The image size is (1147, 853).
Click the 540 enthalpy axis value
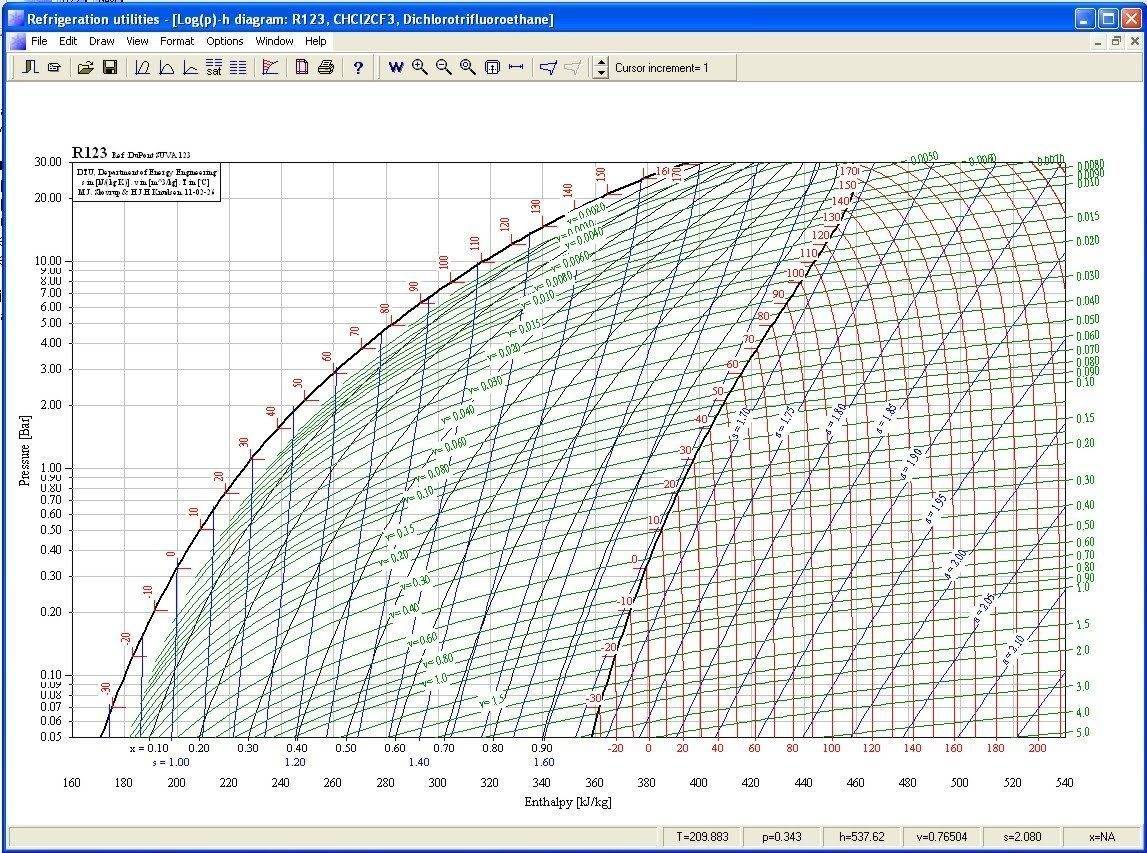1064,783
